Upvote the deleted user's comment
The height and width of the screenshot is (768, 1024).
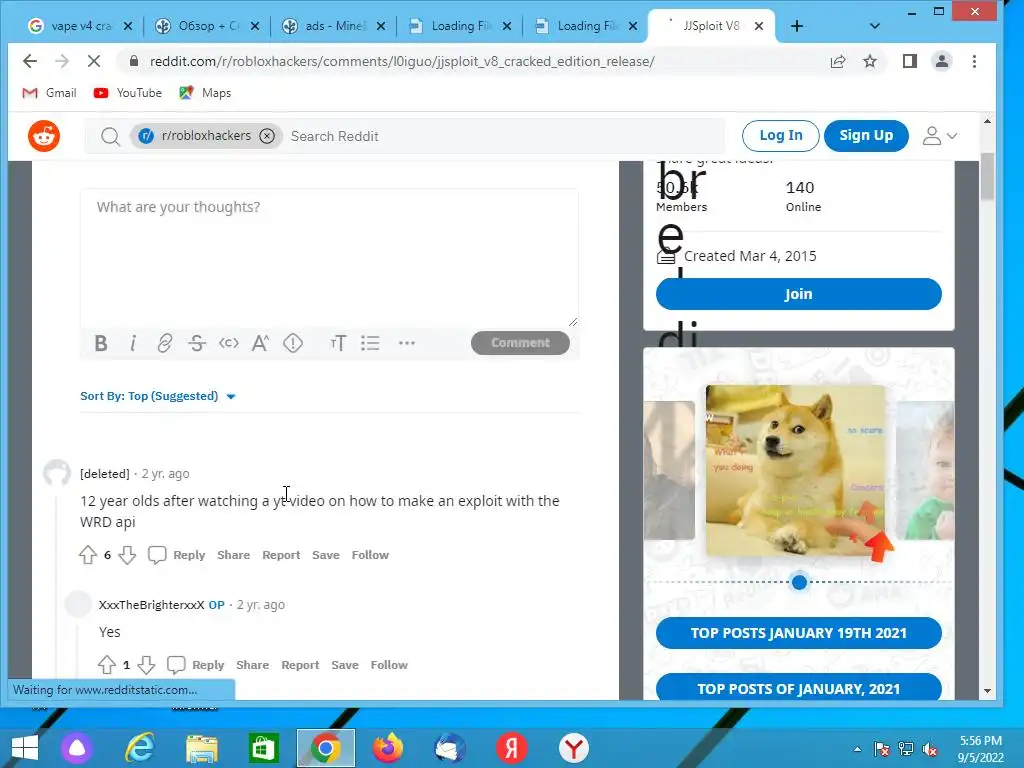pyautogui.click(x=88, y=555)
